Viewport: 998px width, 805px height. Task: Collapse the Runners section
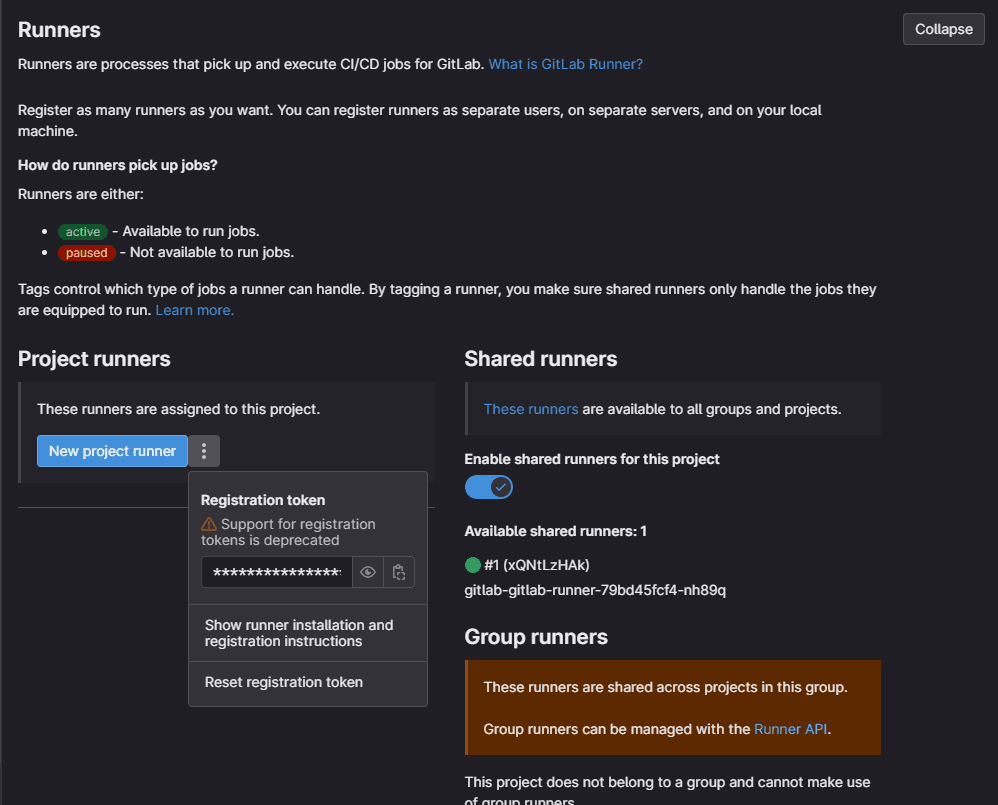pos(943,29)
